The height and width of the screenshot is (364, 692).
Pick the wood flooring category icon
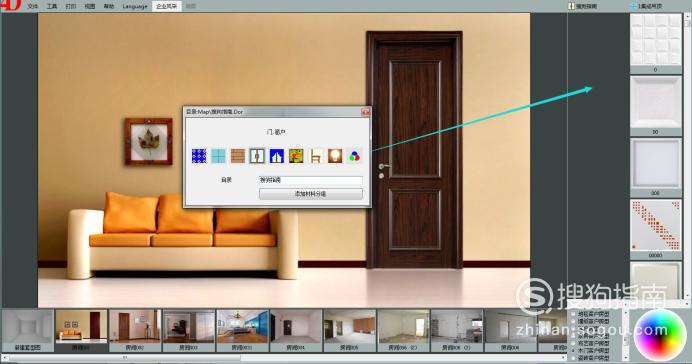coord(238,156)
